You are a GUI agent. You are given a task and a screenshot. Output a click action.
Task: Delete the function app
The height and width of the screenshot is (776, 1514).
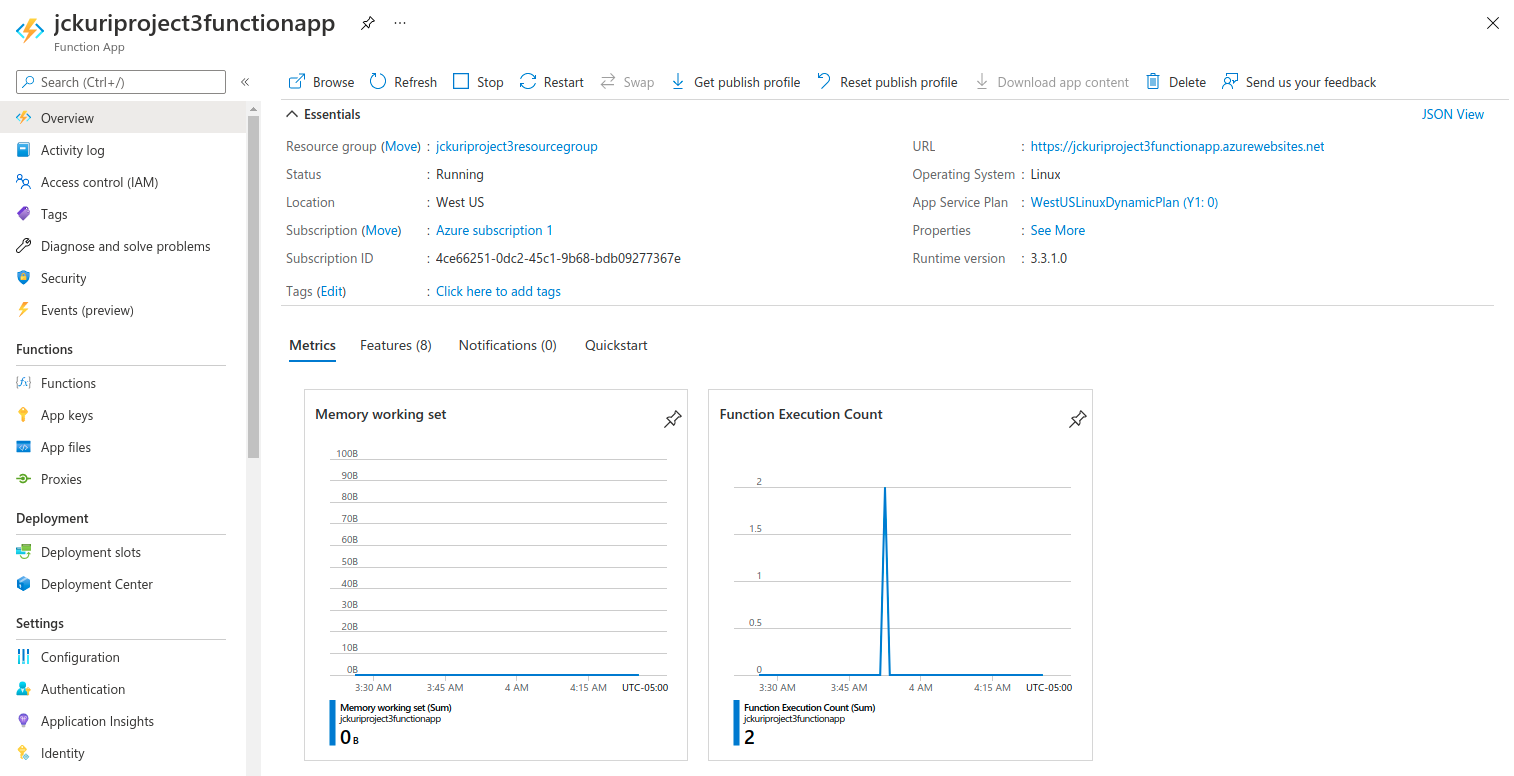tap(1176, 82)
